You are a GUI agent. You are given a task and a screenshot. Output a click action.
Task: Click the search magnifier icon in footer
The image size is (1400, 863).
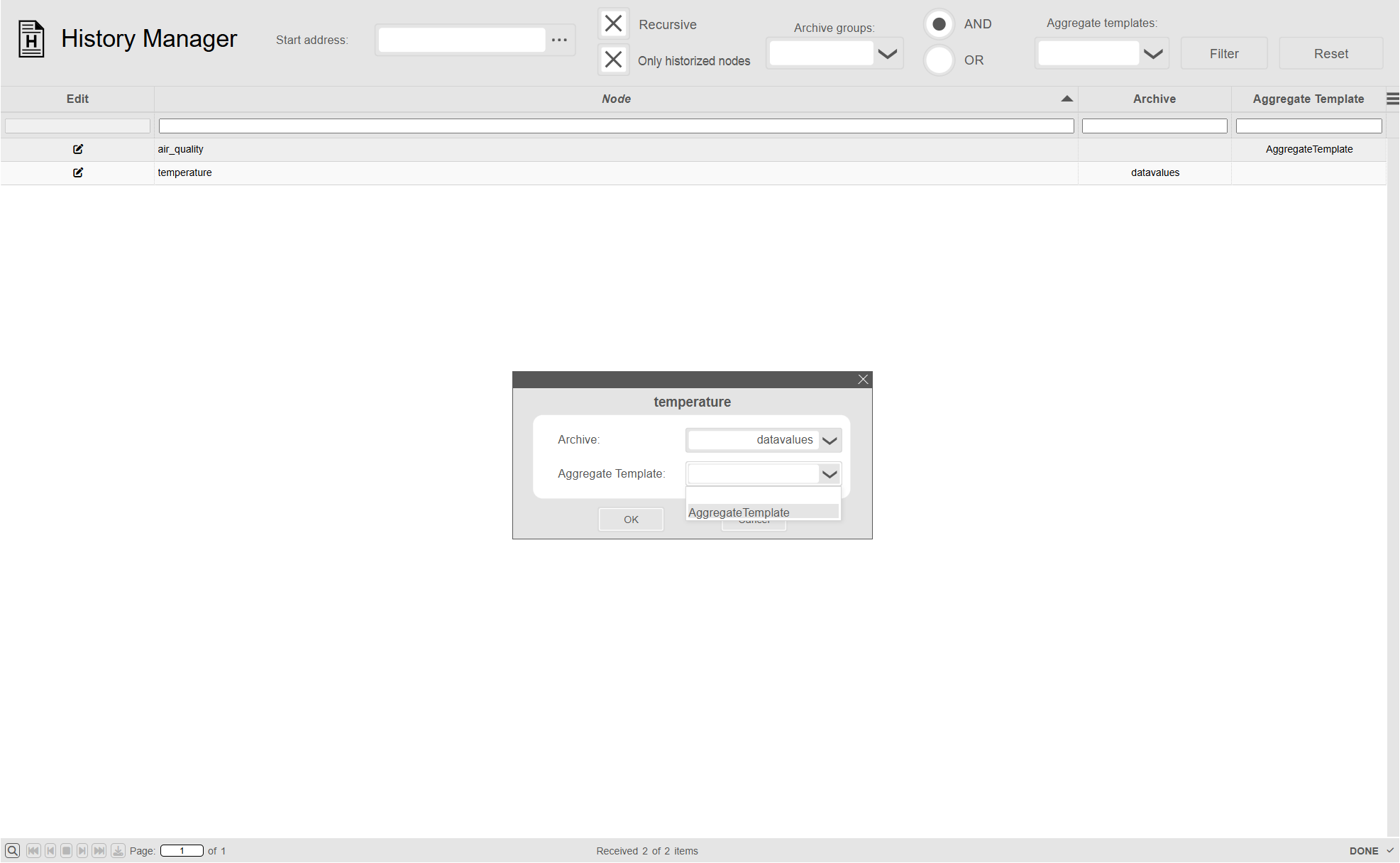(x=12, y=850)
